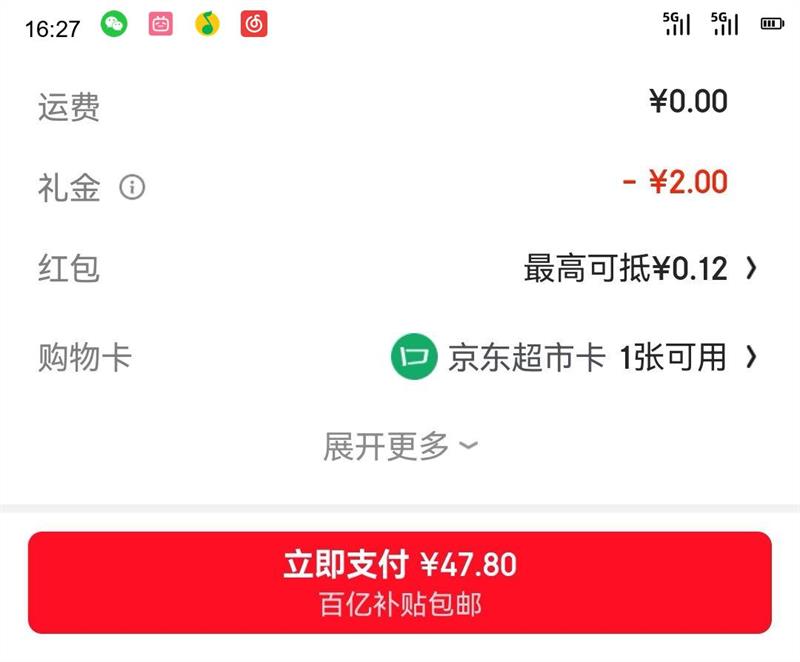Image resolution: width=800 pixels, height=662 pixels.
Task: Tap the 购物卡 row label
Action: (x=85, y=357)
